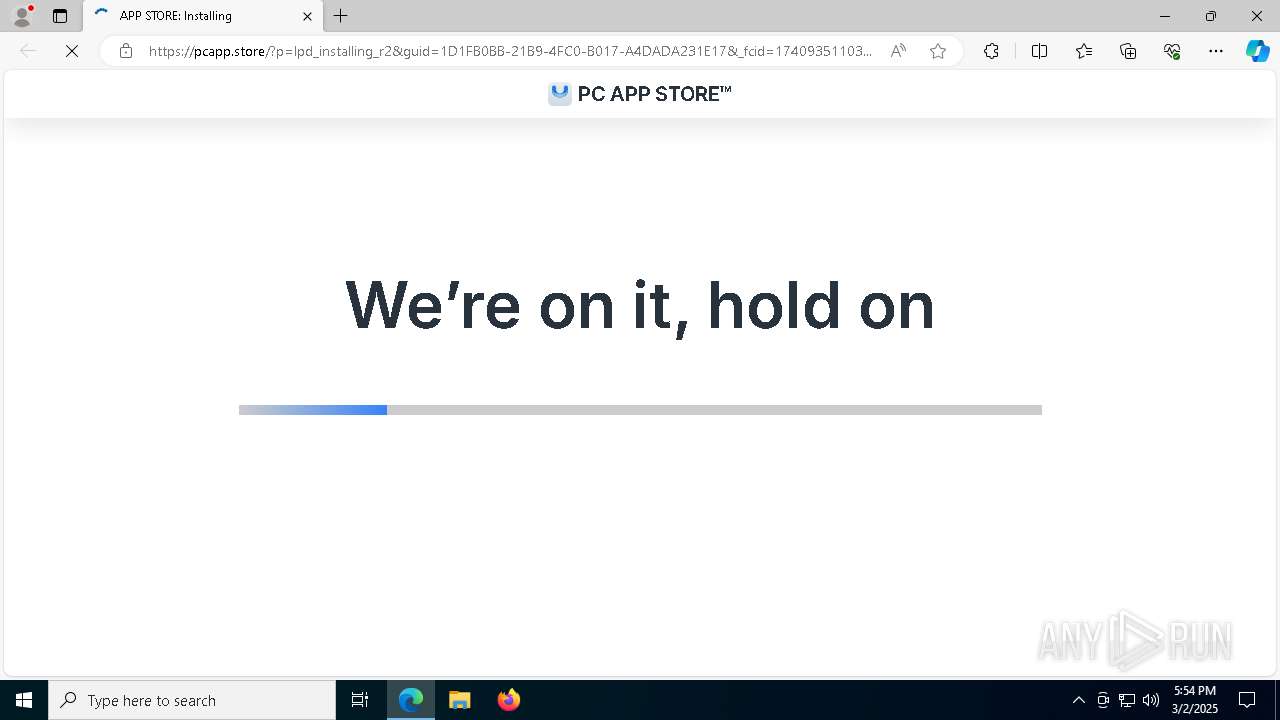Open Collections in Edge toolbar
The width and height of the screenshot is (1280, 720).
(x=1128, y=51)
